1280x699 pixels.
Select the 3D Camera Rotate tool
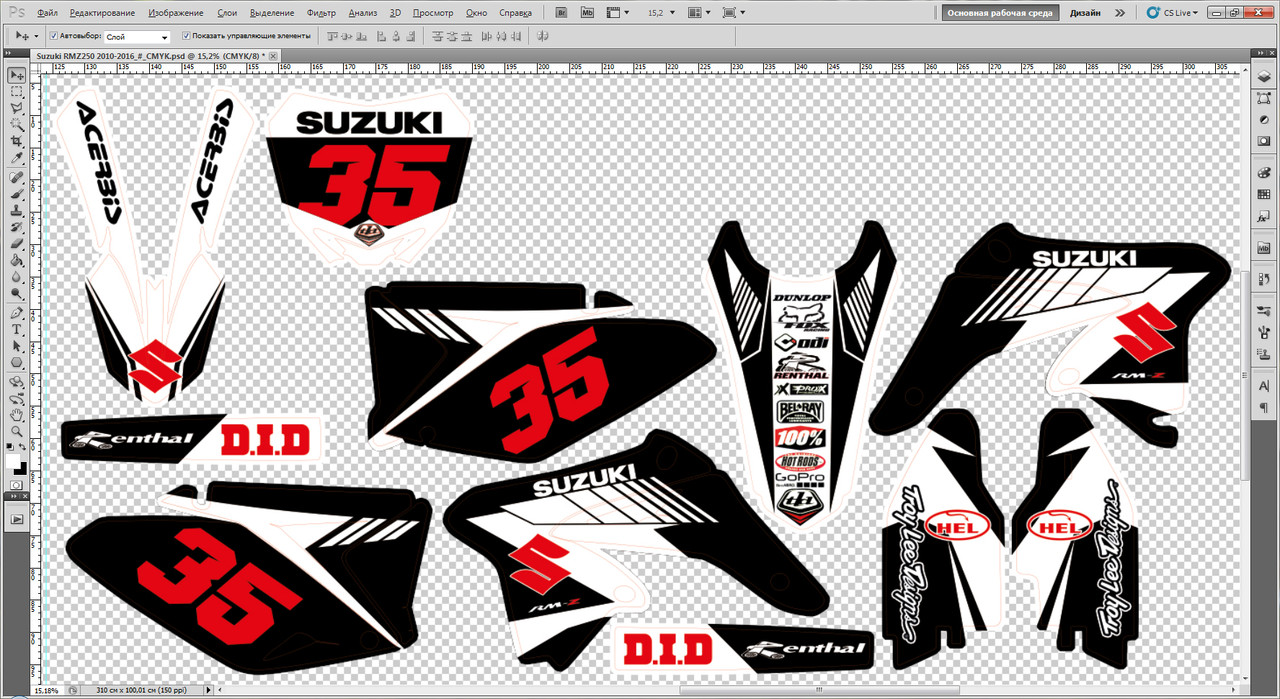click(17, 398)
